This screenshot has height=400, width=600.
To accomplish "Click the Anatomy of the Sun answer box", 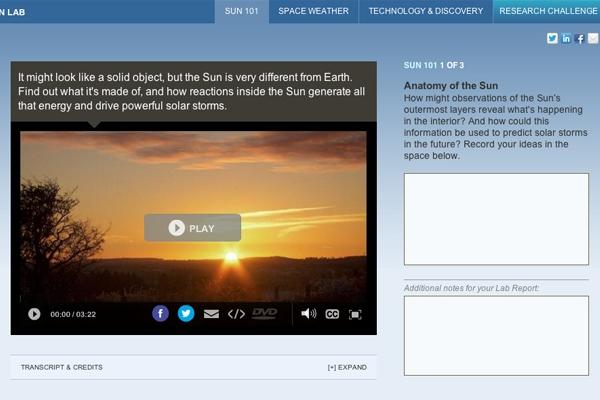I will tap(496, 219).
